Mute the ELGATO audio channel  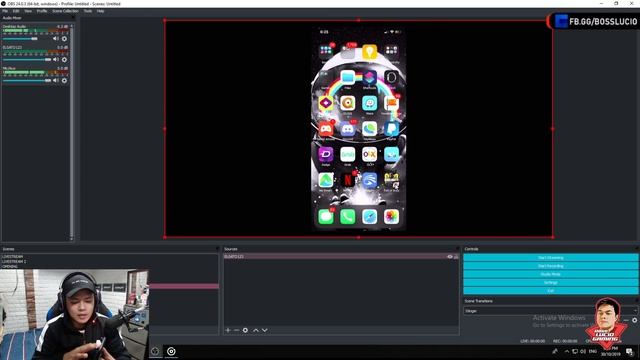click(56, 60)
